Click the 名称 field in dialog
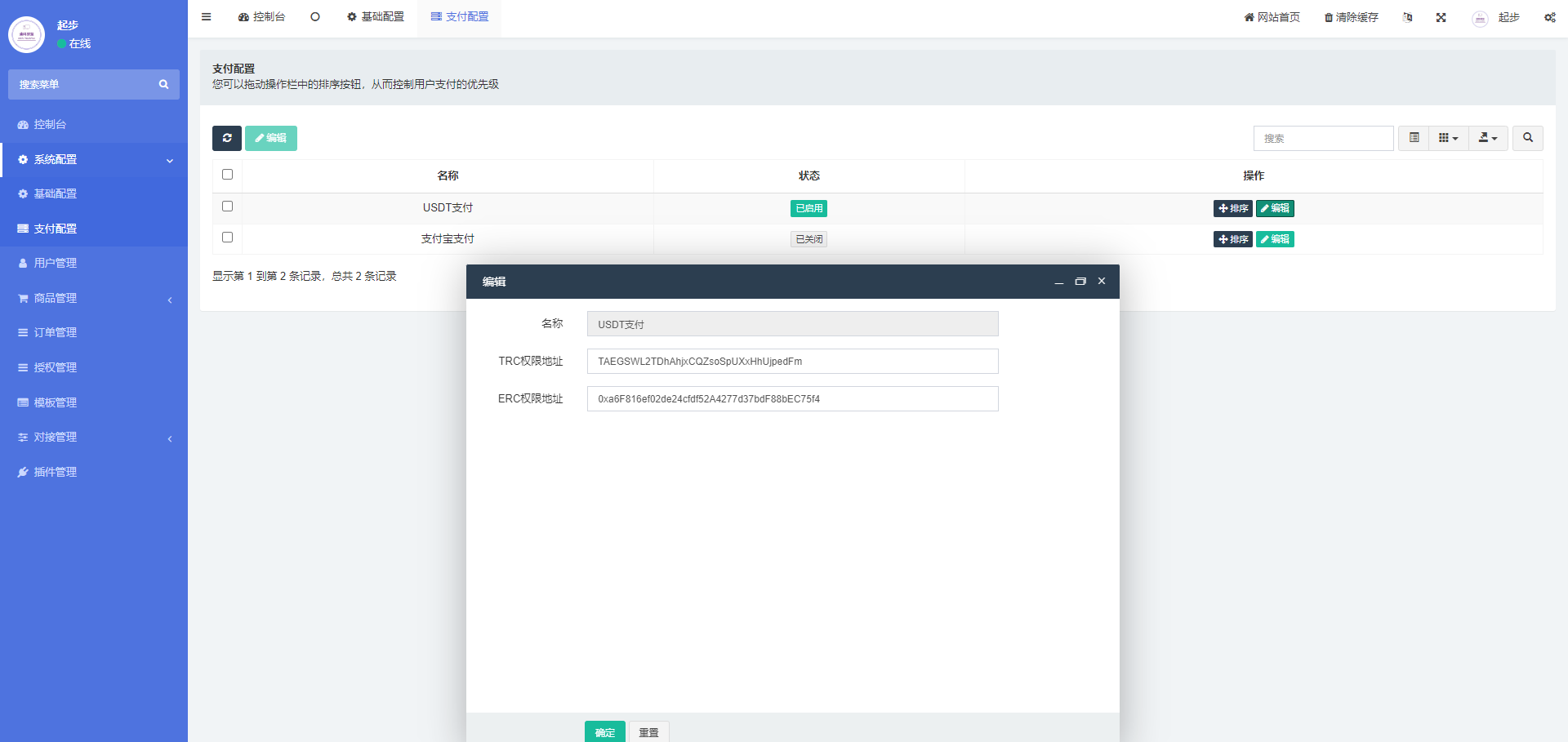1568x742 pixels. (x=792, y=324)
